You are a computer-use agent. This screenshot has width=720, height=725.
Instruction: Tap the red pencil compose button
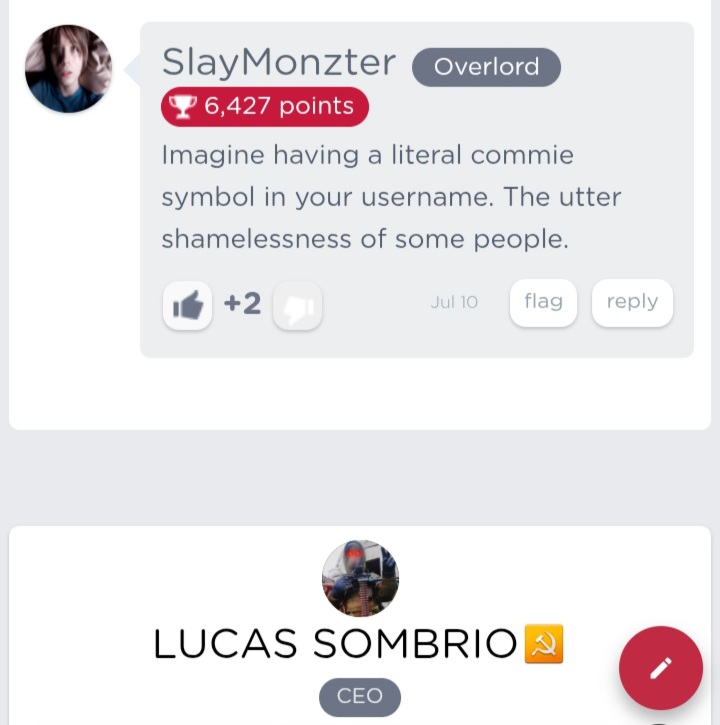(661, 668)
